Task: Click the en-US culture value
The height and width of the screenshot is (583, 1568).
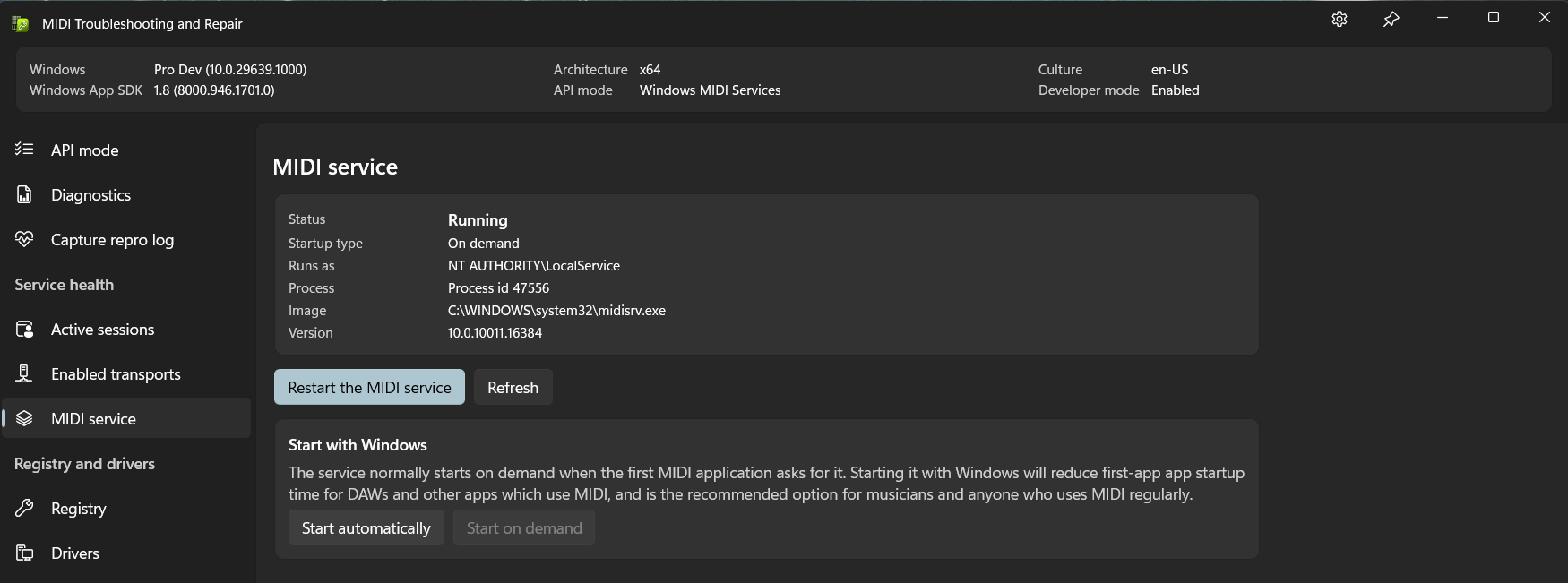Action: 1169,69
